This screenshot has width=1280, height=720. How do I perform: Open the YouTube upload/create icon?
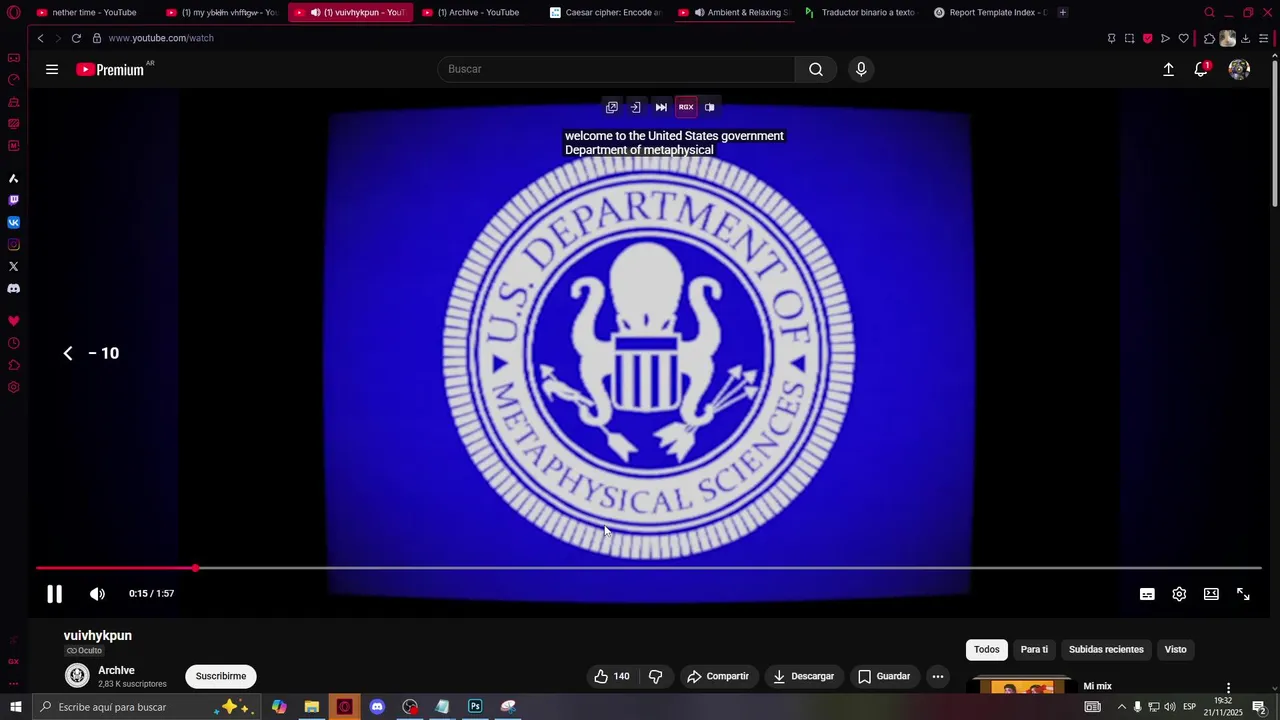[1168, 69]
